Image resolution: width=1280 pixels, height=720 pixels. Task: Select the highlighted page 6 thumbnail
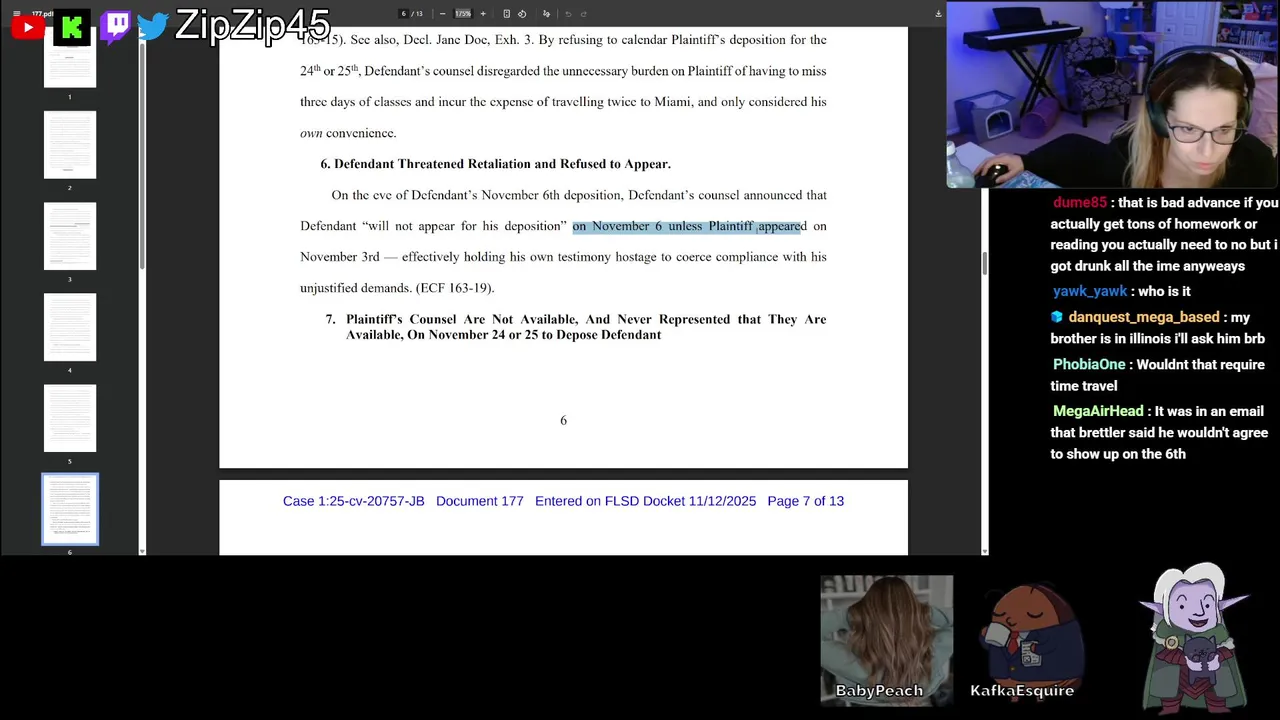pos(70,509)
